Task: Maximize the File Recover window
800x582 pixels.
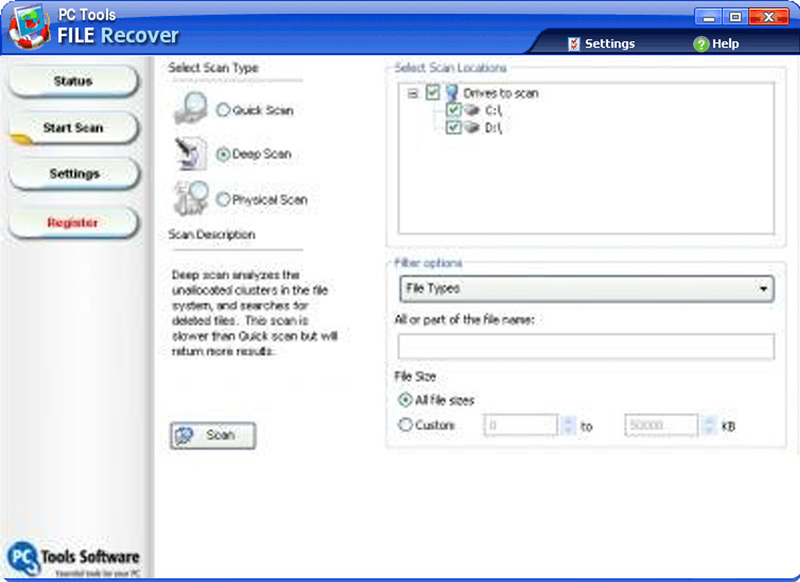Action: tap(735, 17)
